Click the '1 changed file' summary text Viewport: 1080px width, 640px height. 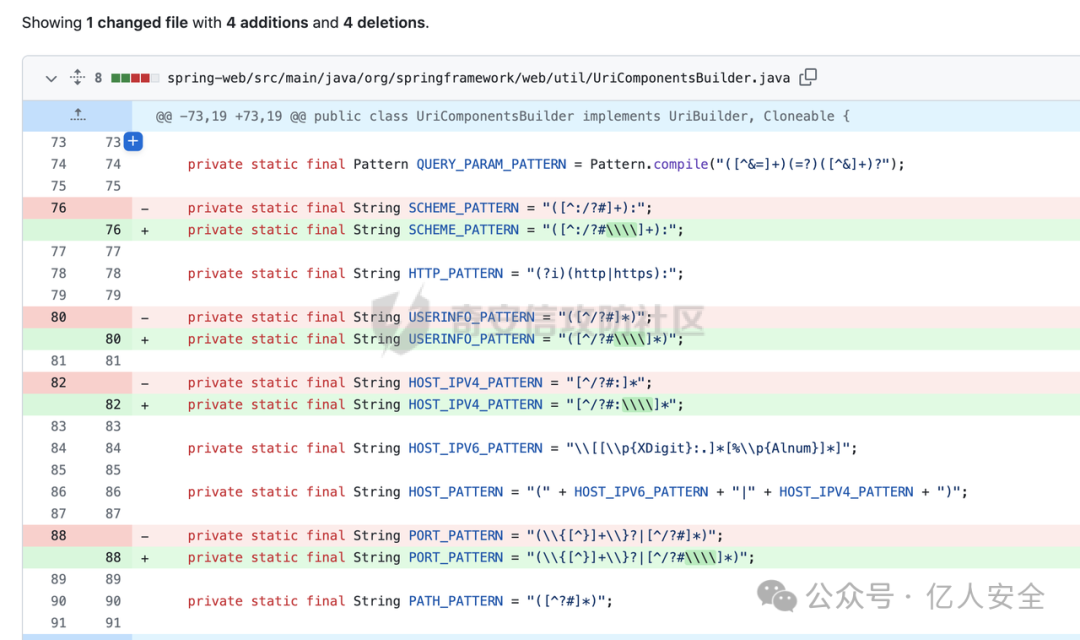[136, 23]
